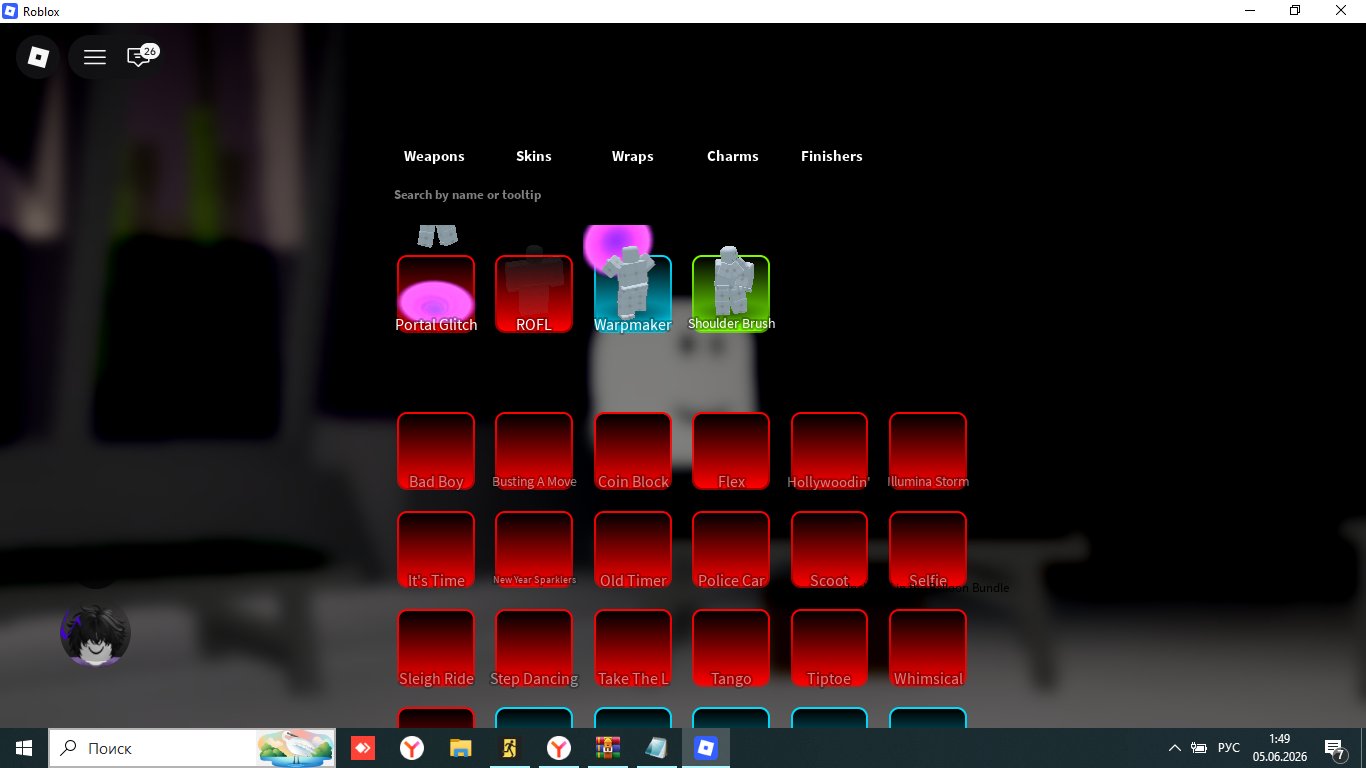This screenshot has width=1366, height=768.
Task: Choose the Old Timer tile
Action: pos(633,550)
